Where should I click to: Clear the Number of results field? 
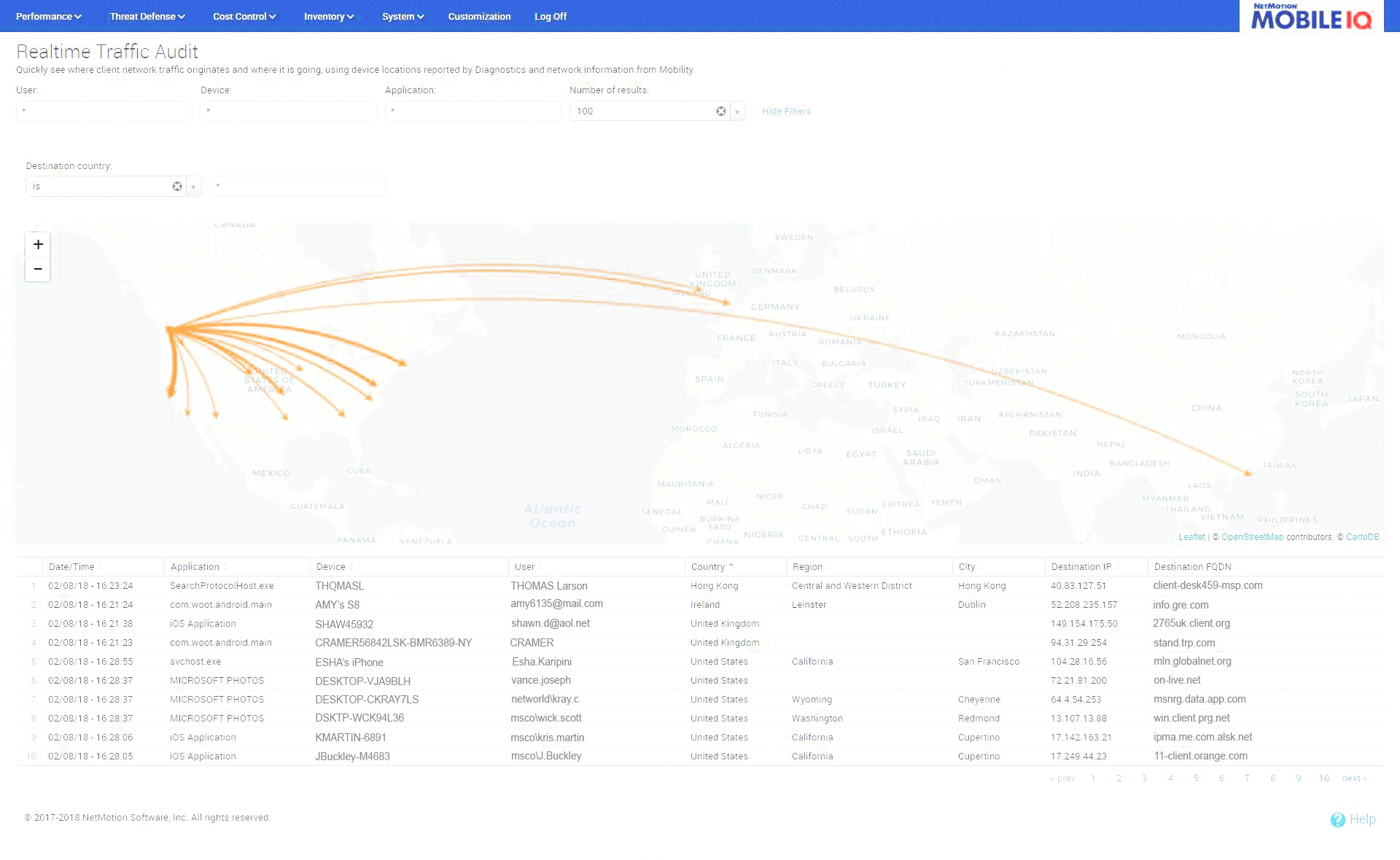coord(720,111)
